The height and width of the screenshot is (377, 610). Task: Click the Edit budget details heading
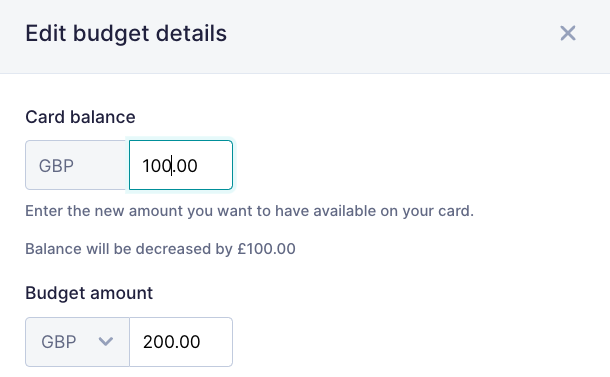(x=126, y=33)
